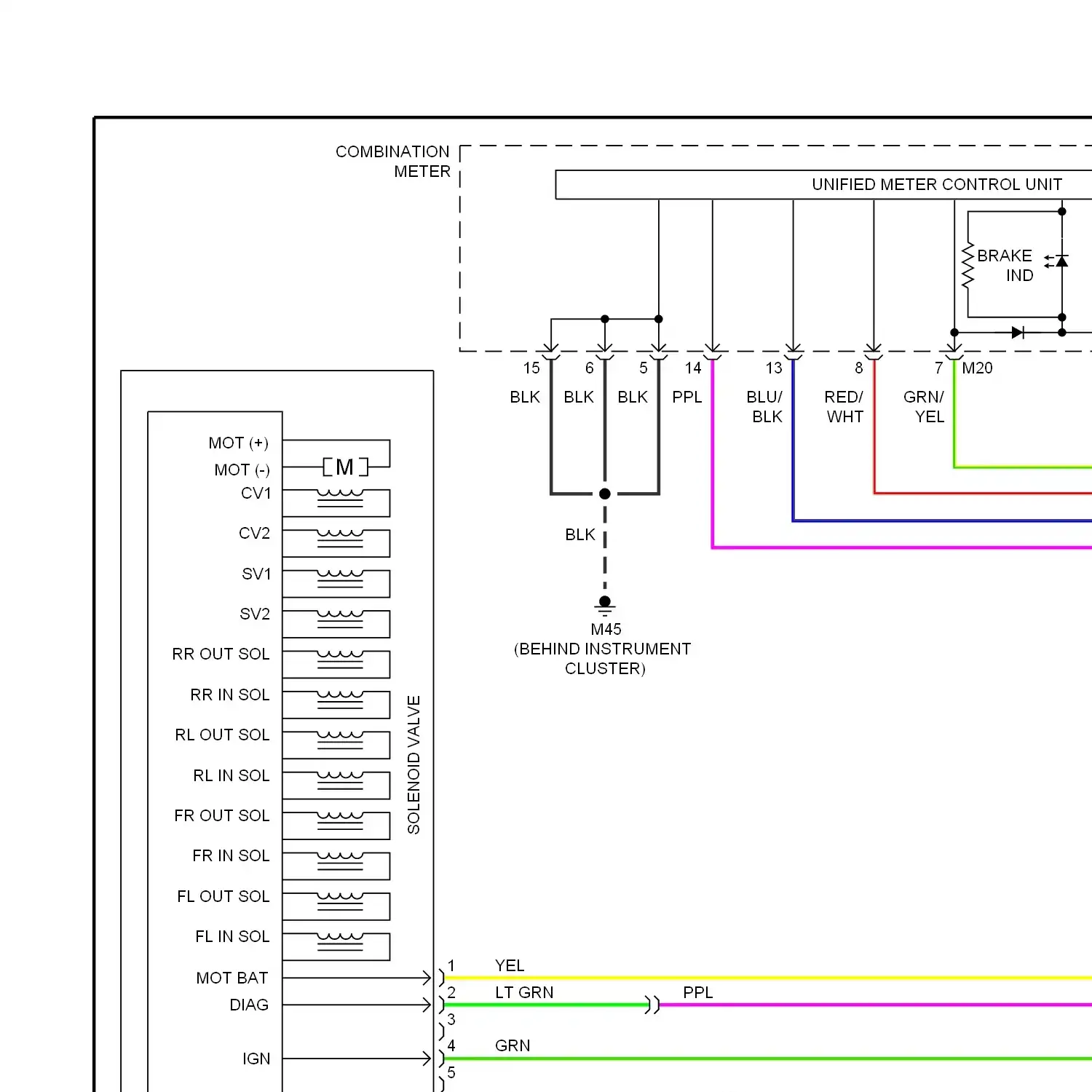Click the BLK label under pin 6
This screenshot has height=1092, width=1092.
[x=579, y=397]
